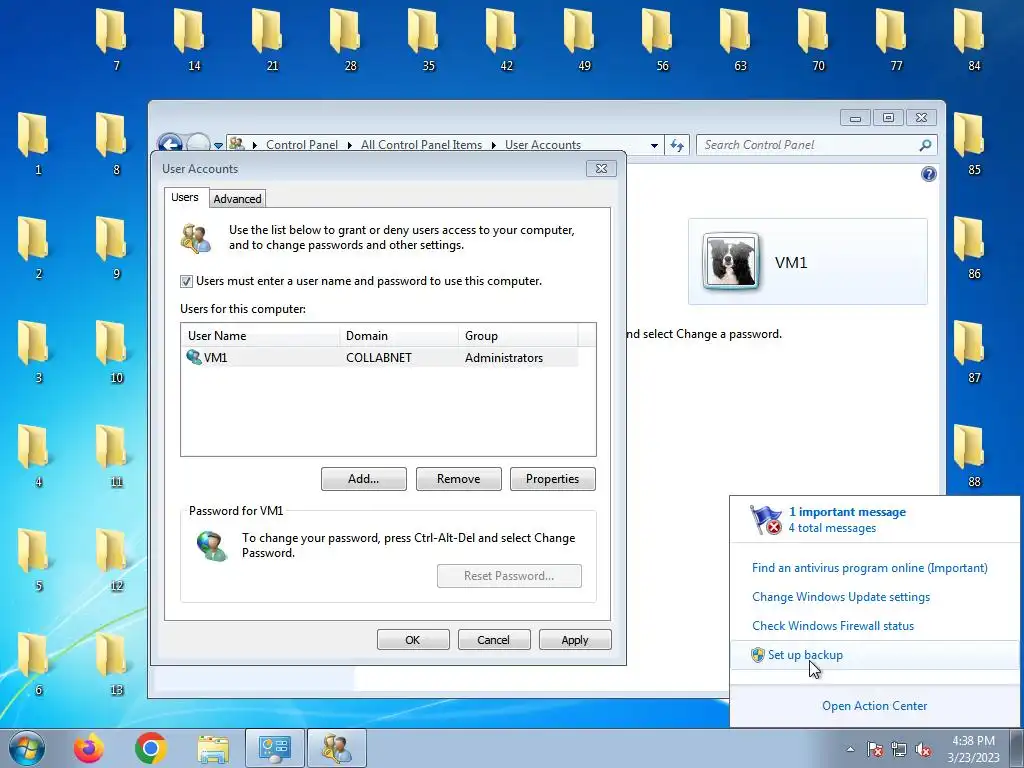Confirm with the OK button
The height and width of the screenshot is (768, 1024).
click(413, 640)
